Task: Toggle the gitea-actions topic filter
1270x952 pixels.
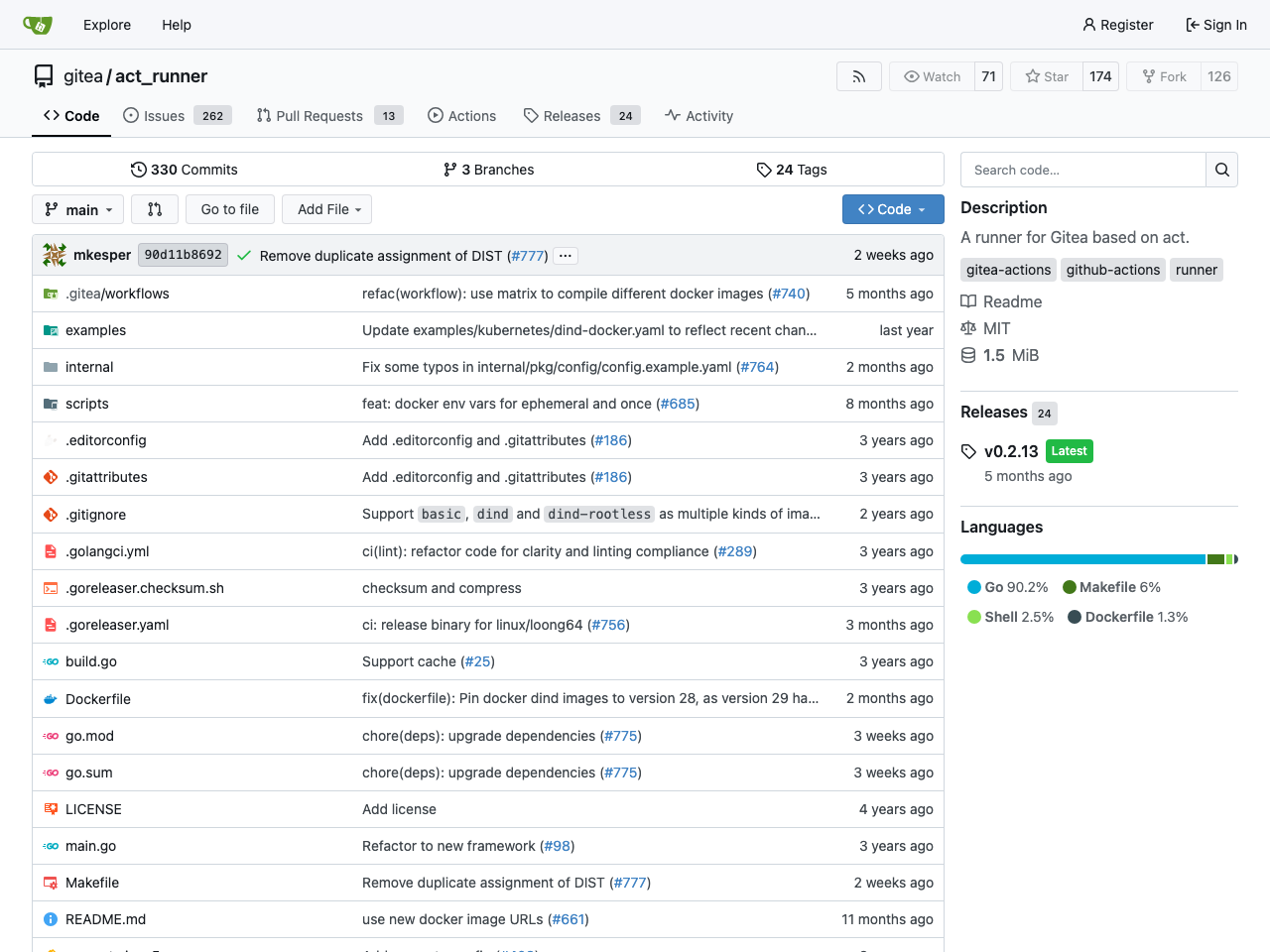Action: (x=1007, y=269)
